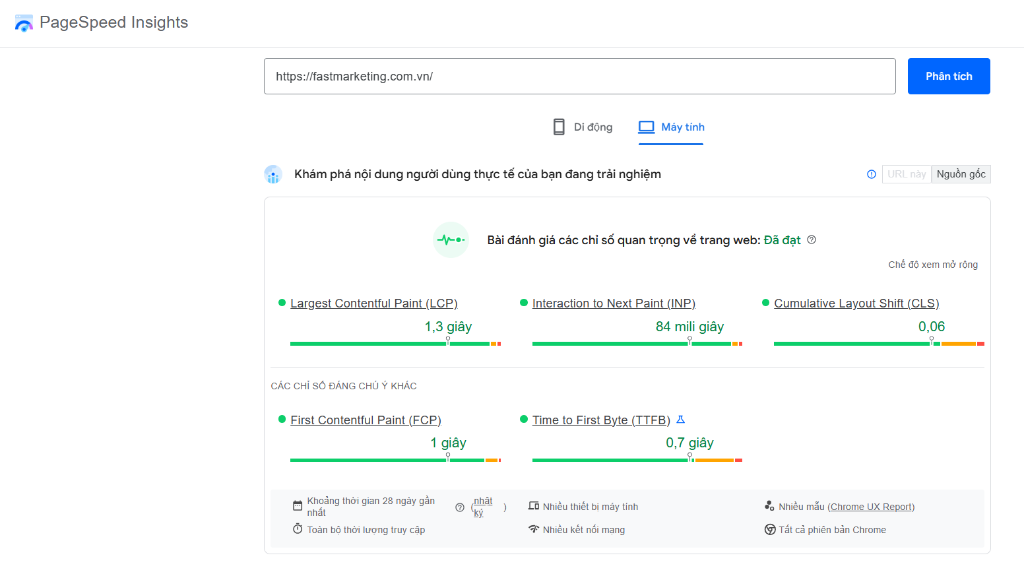Click Nhiều kết nối mạng text

click(x=584, y=529)
